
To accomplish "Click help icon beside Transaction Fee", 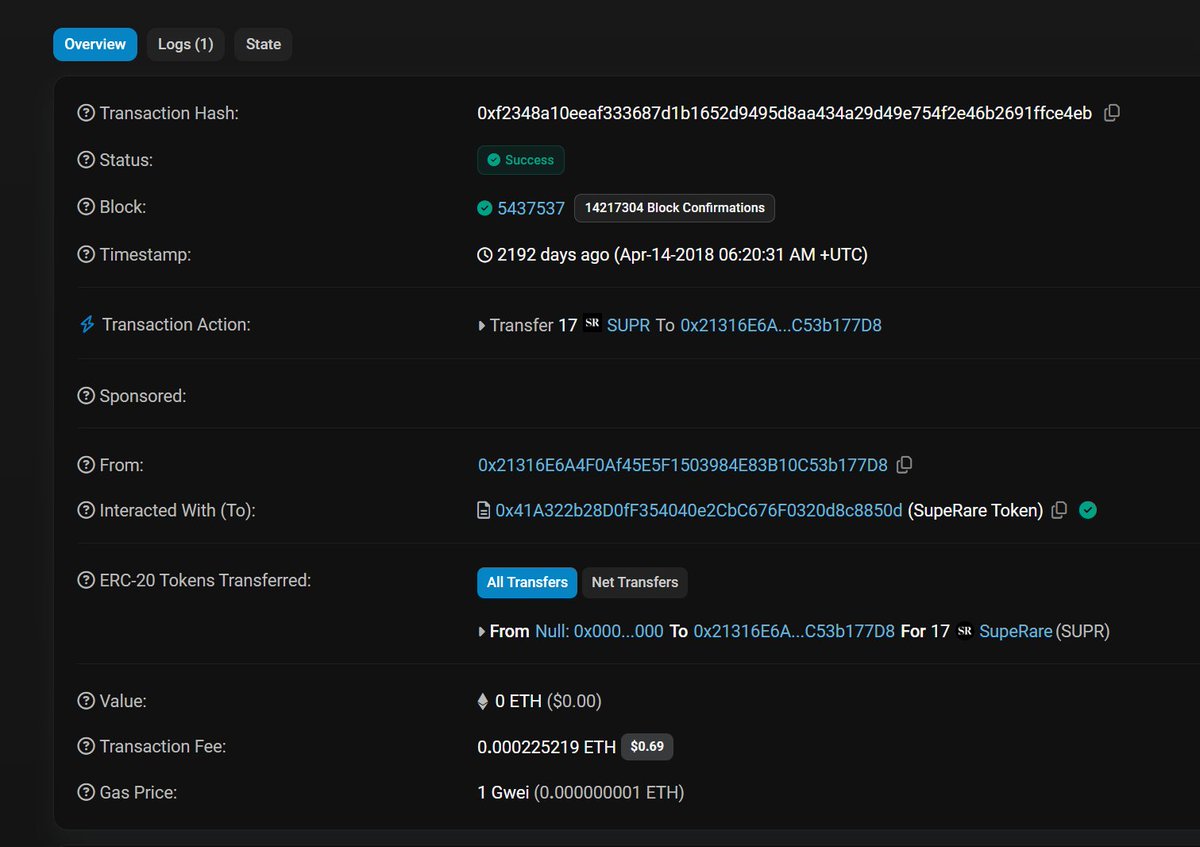I will [86, 746].
